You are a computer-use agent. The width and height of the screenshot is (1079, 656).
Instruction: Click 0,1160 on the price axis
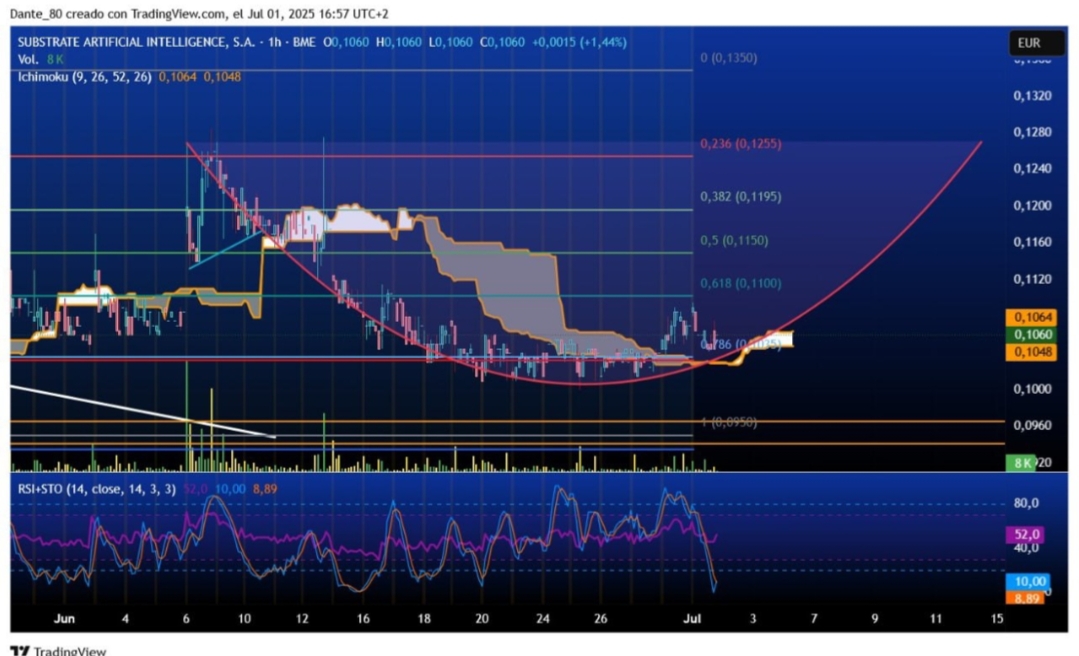click(x=1032, y=242)
